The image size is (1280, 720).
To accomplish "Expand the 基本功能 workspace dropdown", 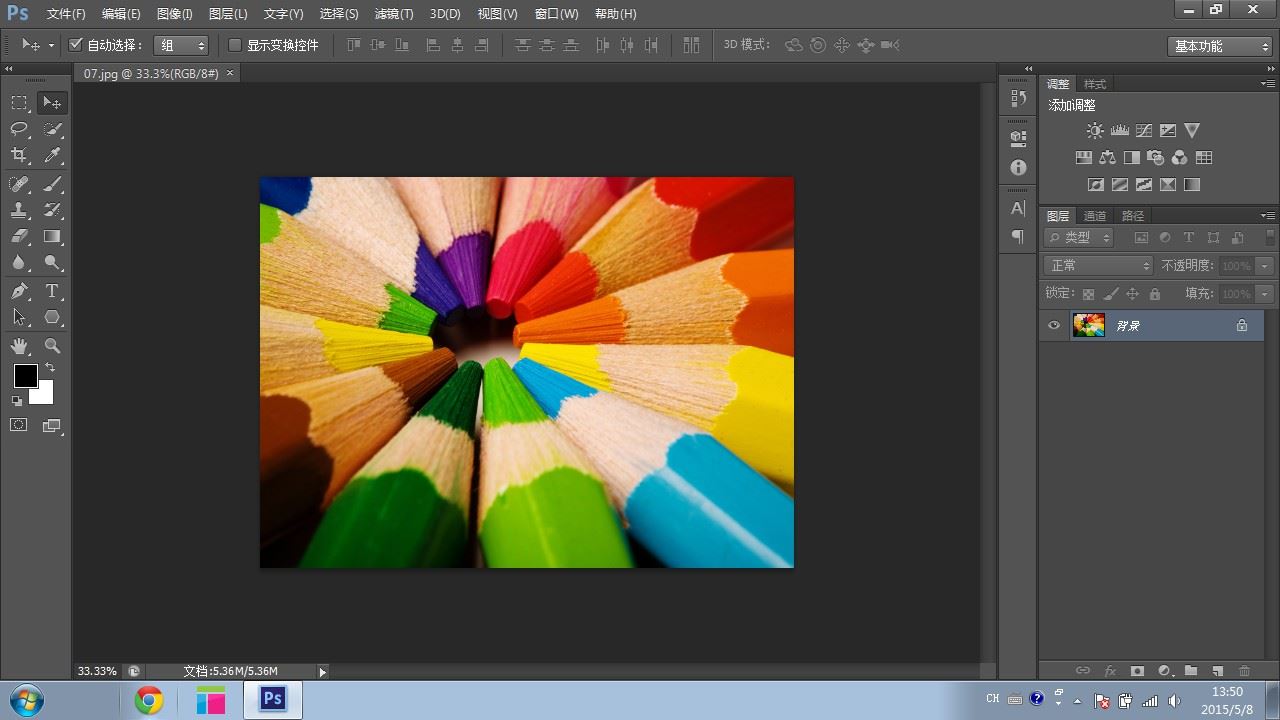I will tap(1220, 46).
